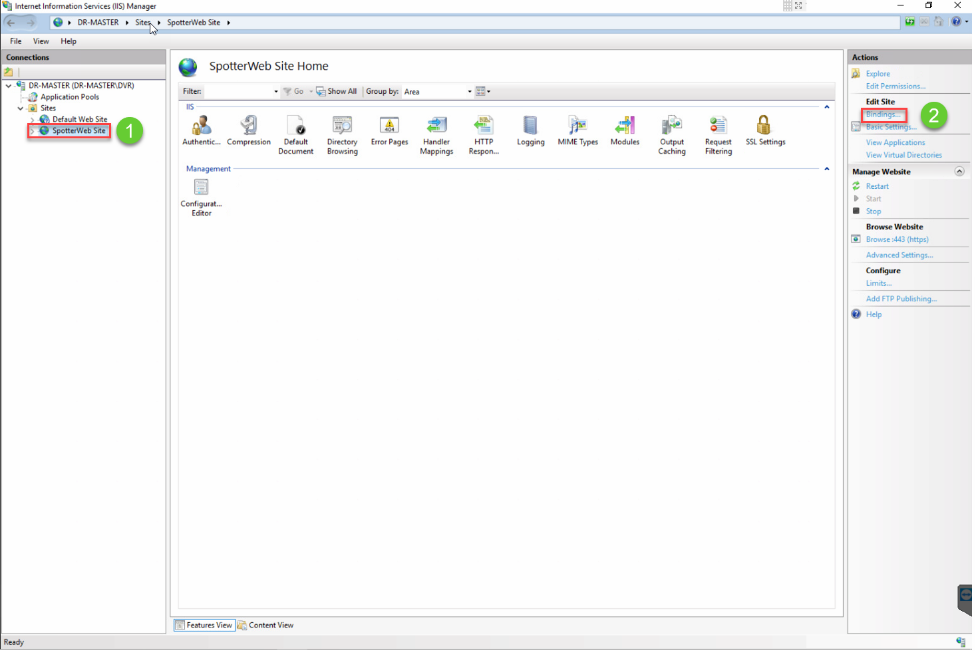Open Handler Mappings
975x651 pixels.
coord(436,131)
